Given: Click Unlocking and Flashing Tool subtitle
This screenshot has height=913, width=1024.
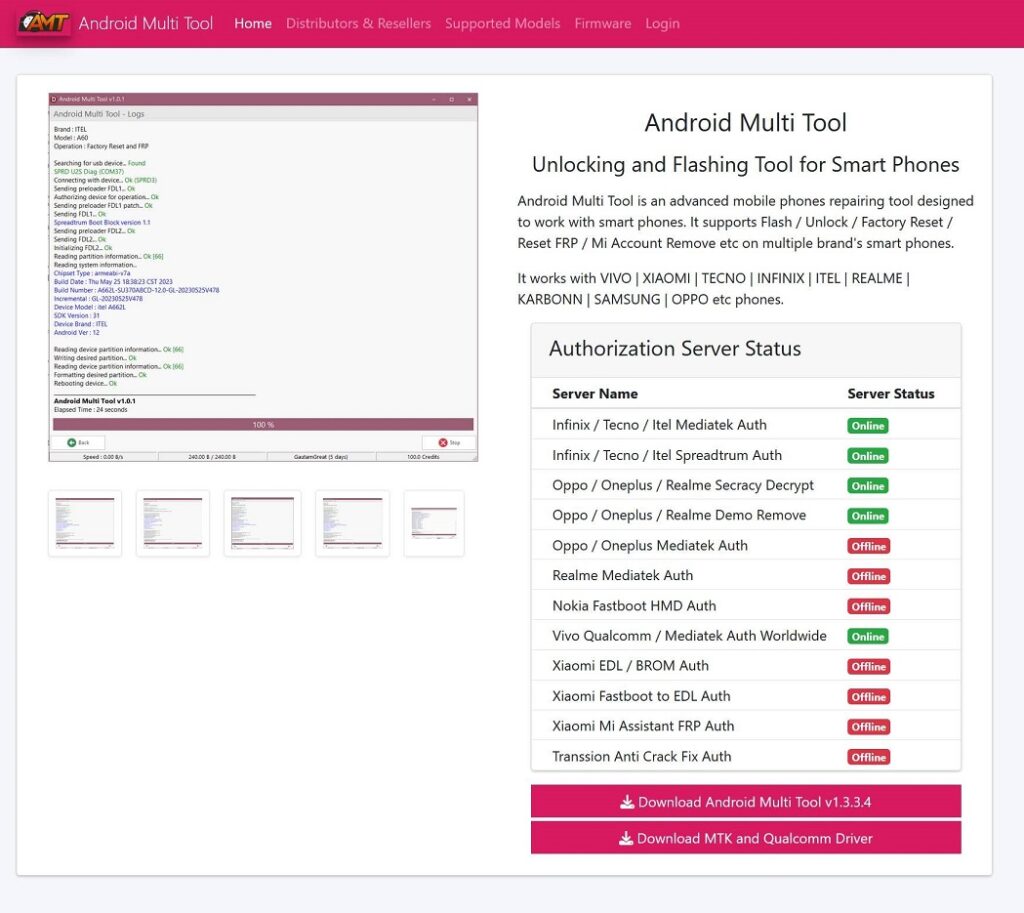Looking at the screenshot, I should (746, 165).
